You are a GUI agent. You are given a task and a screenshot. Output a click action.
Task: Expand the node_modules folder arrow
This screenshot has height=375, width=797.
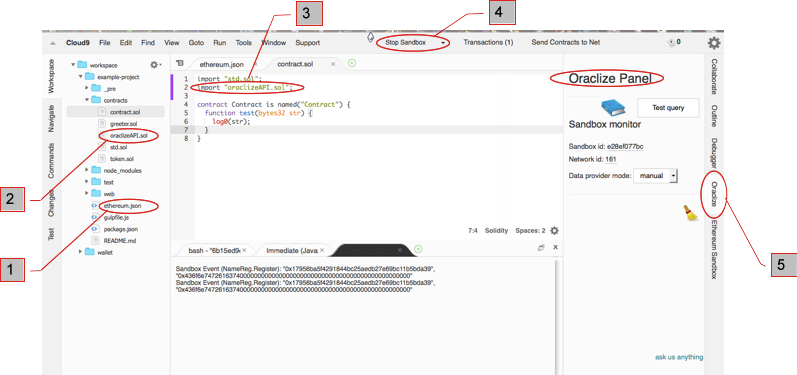tap(87, 170)
